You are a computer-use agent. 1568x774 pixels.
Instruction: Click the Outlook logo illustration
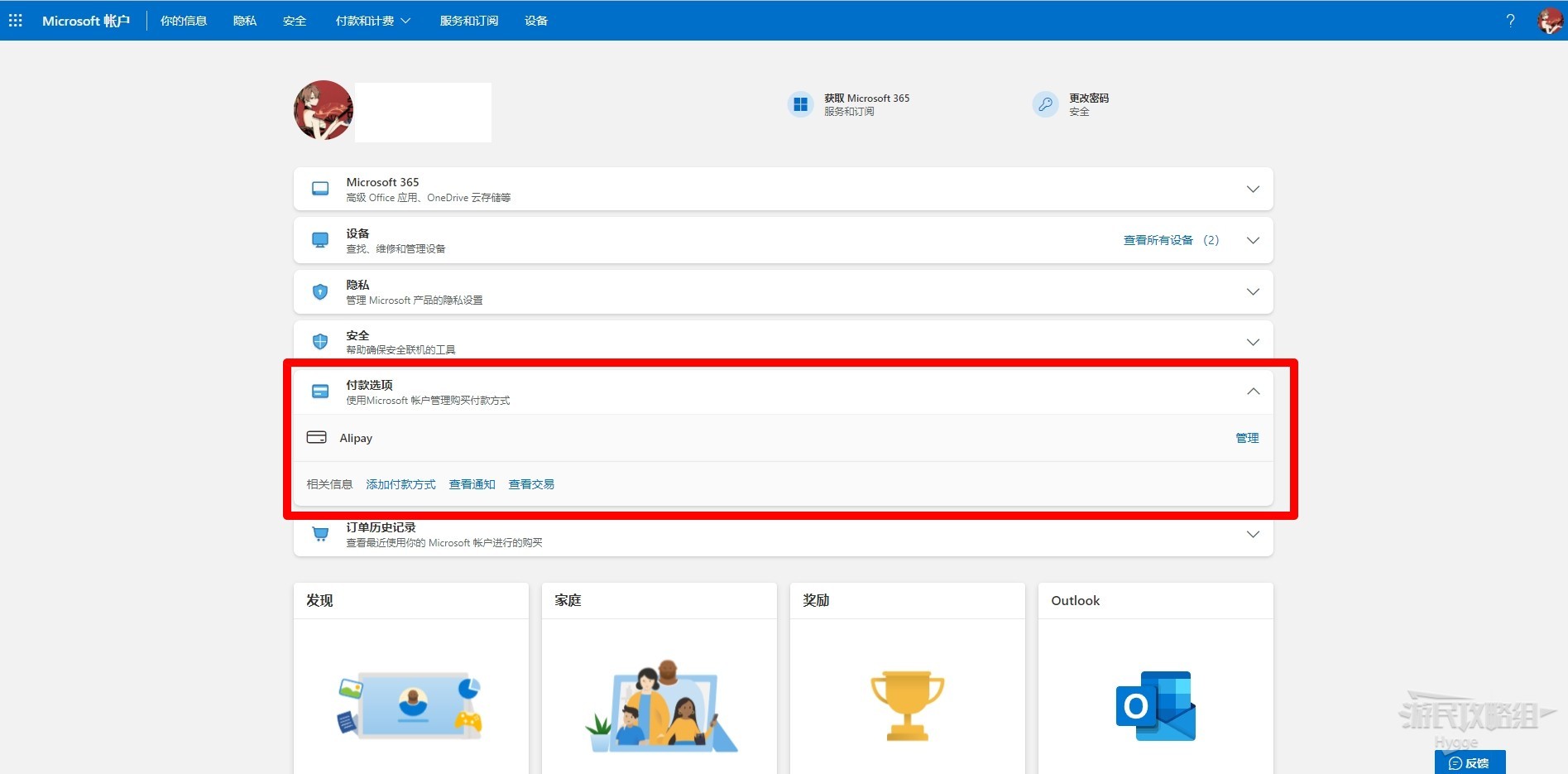point(1156,706)
